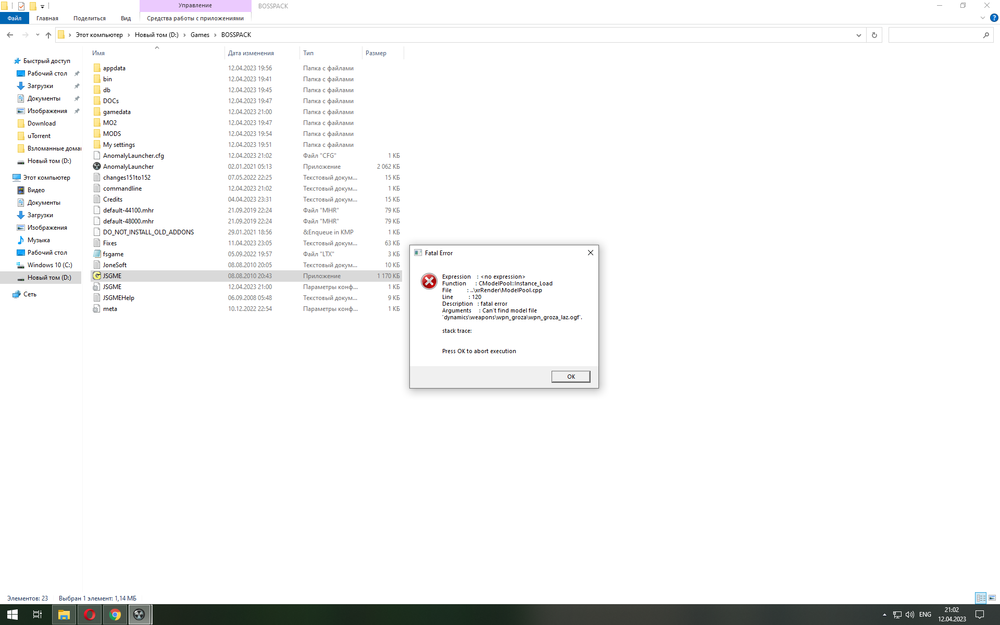The height and width of the screenshot is (625, 1000).
Task: Open the DOCs folder icon
Action: 97,101
